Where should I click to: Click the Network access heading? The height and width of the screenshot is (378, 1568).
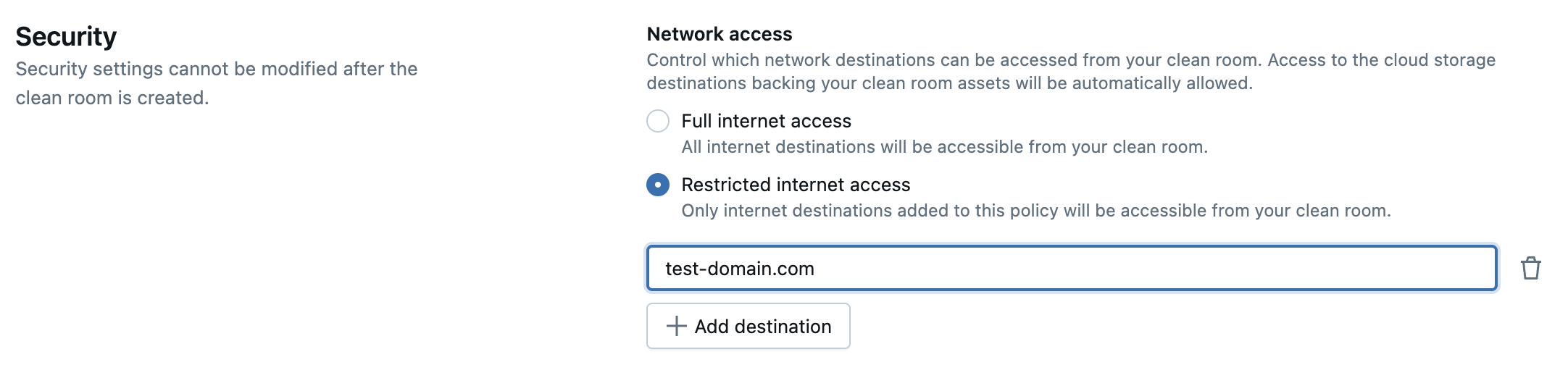click(720, 34)
